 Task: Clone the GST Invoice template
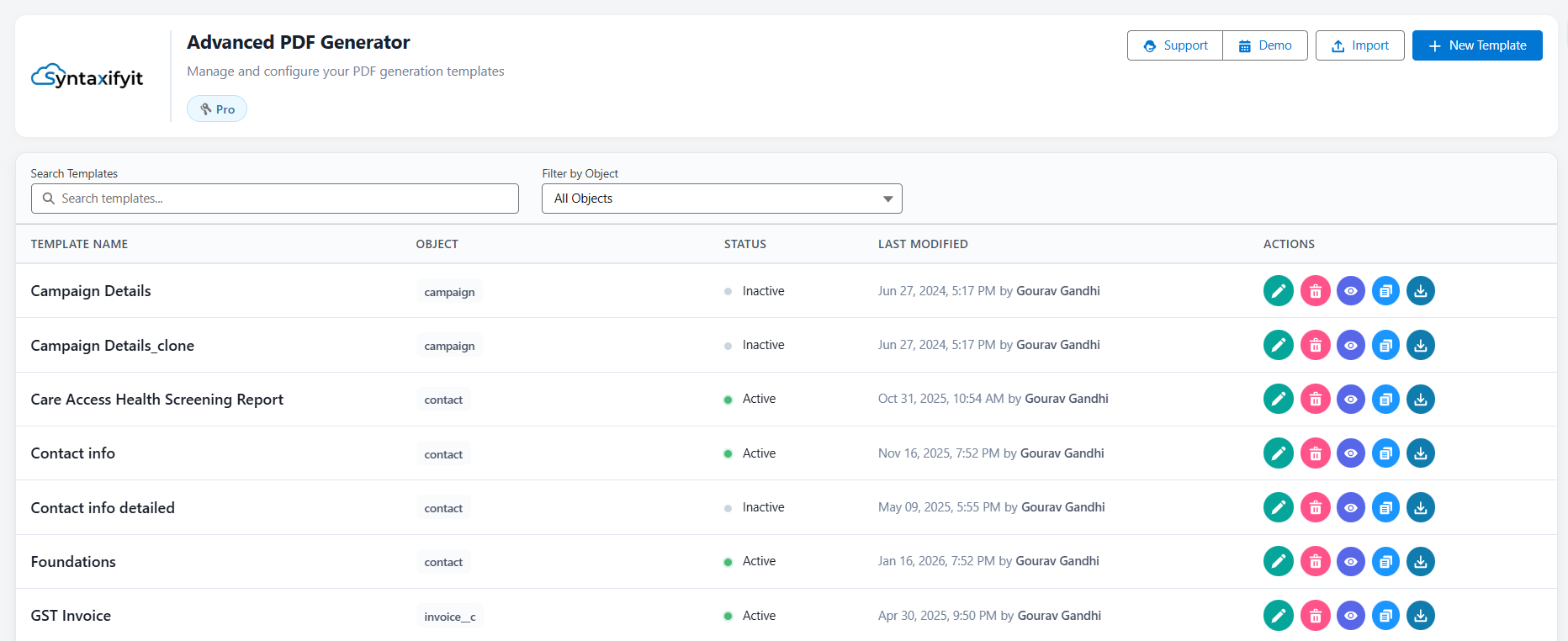[x=1385, y=616]
